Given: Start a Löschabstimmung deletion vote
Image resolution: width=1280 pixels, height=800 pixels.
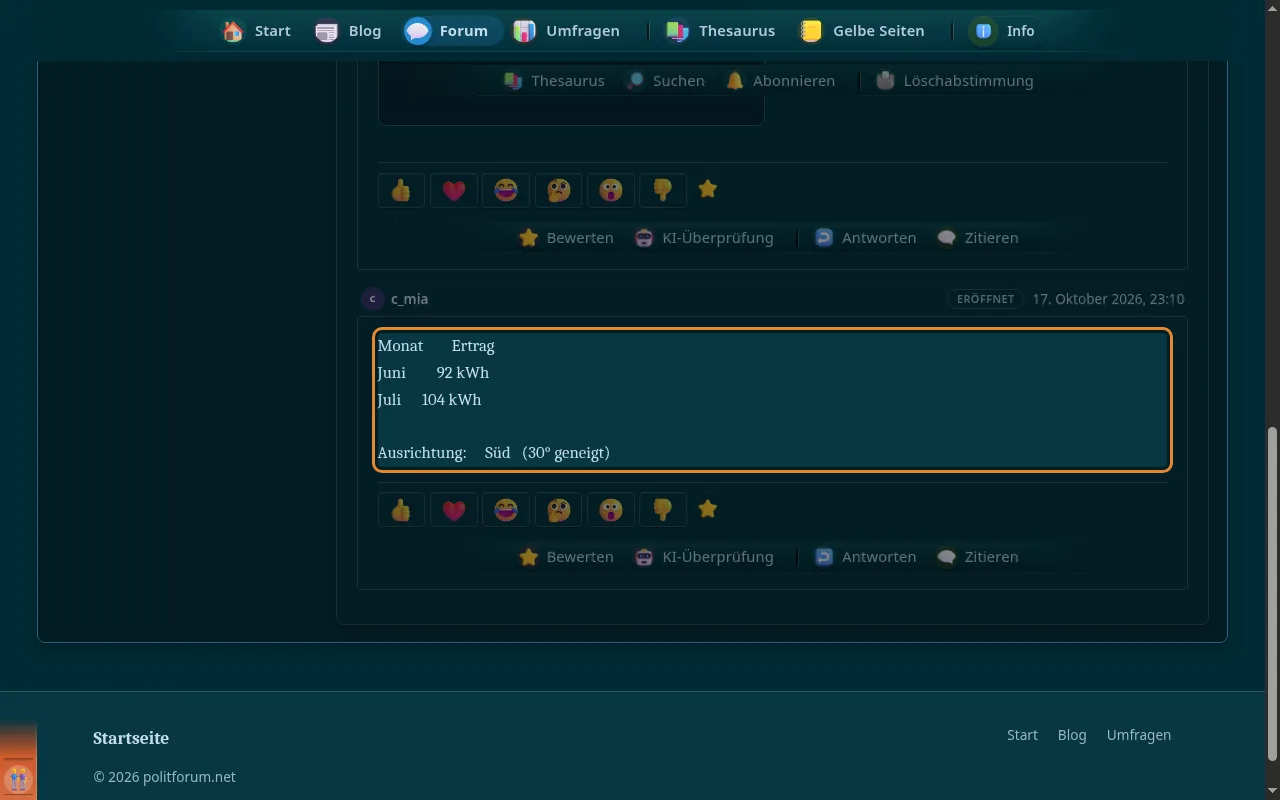Looking at the screenshot, I should (x=954, y=81).
